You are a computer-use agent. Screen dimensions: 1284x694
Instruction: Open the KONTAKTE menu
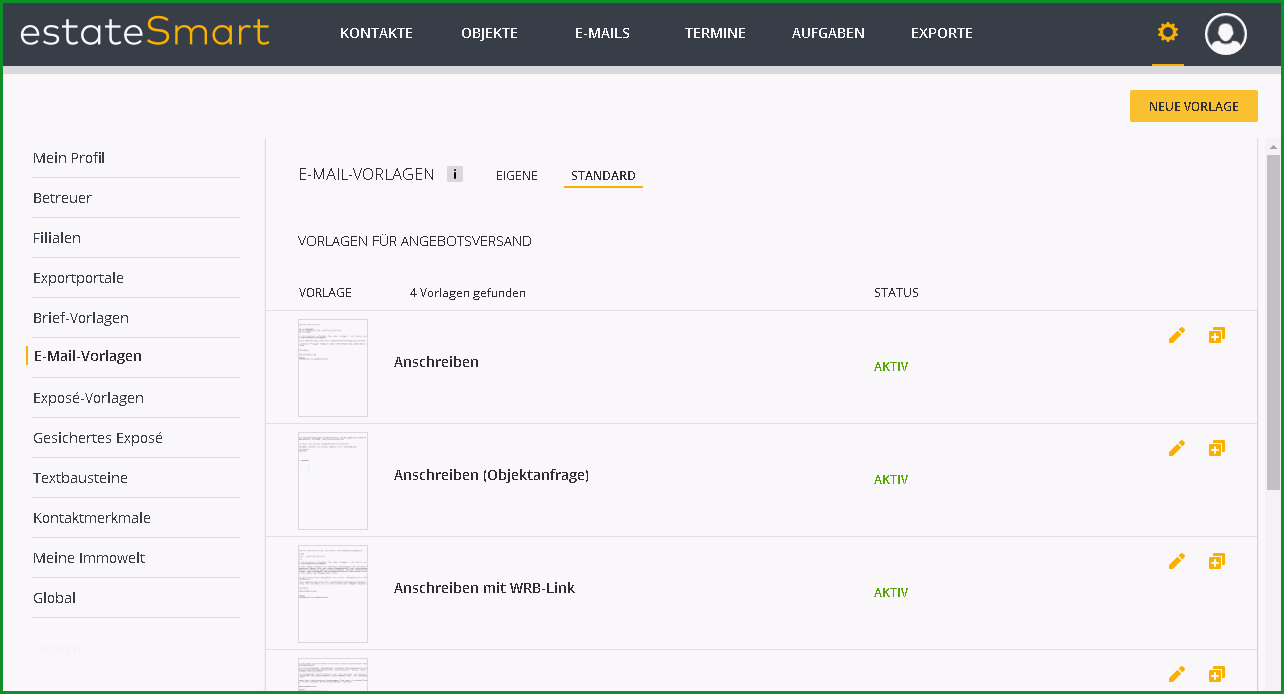point(376,33)
